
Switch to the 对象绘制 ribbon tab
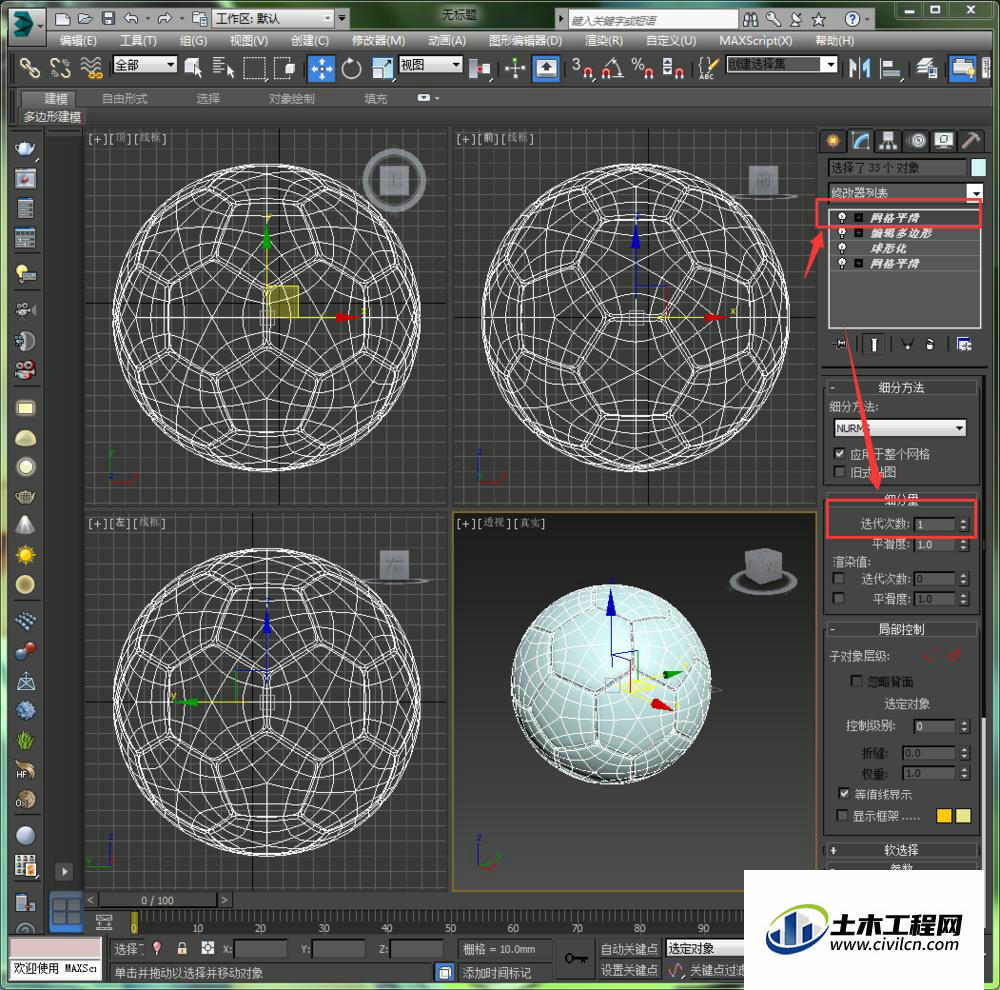click(x=291, y=98)
